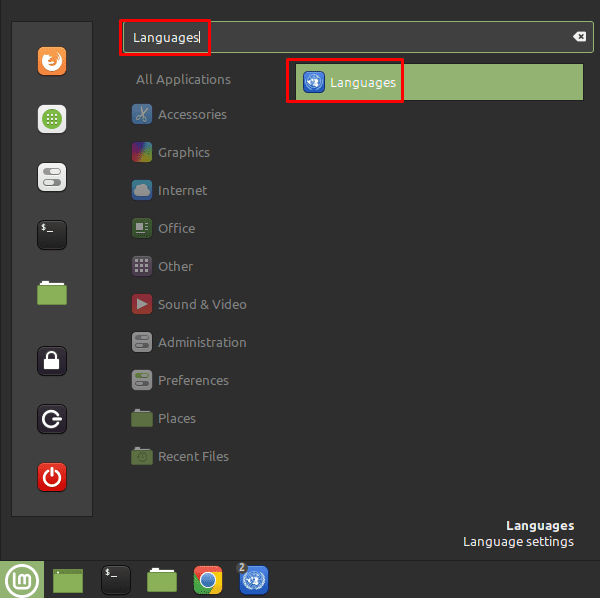Click the colorful Graphics icon
Image resolution: width=600 pixels, height=598 pixels.
click(142, 152)
